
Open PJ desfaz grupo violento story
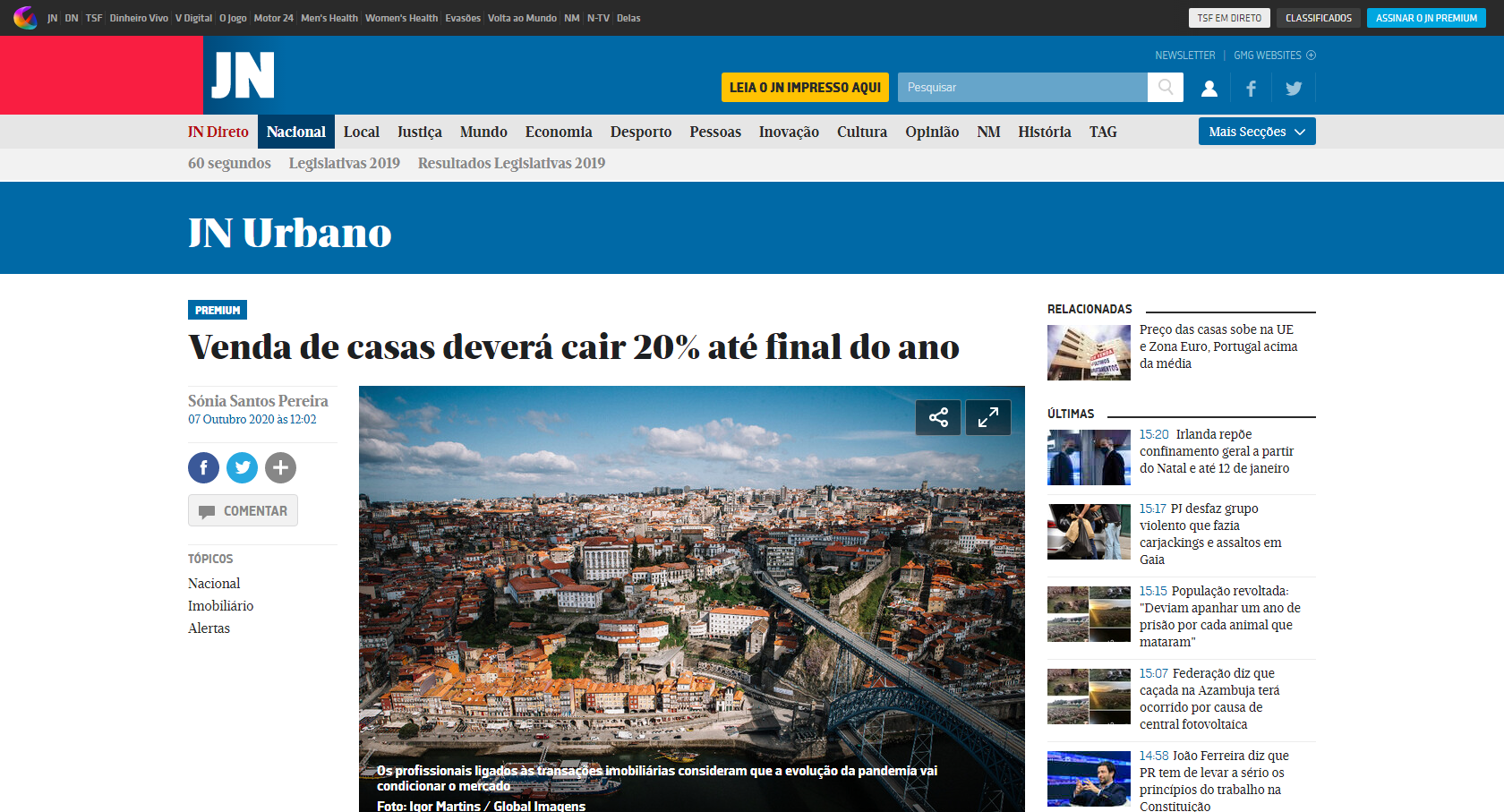(1210, 534)
